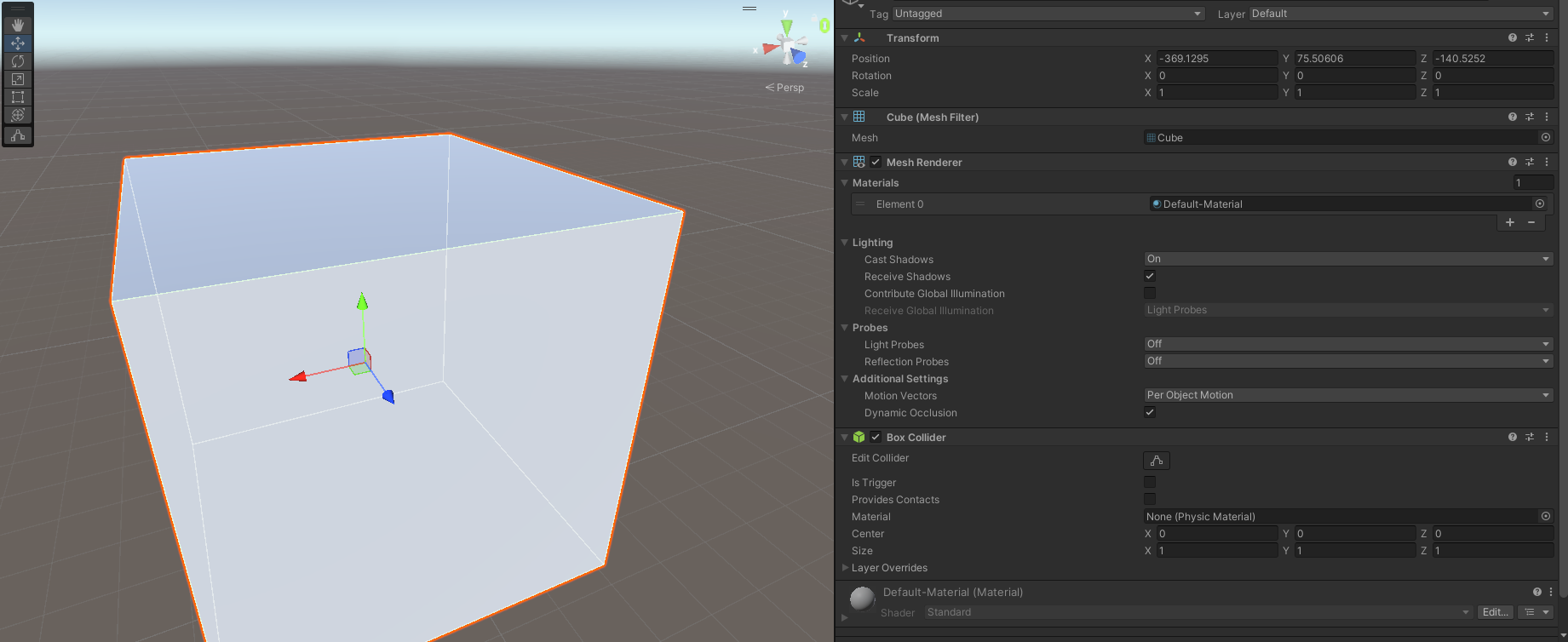Click the blue Z-axis move arrow on cube
This screenshot has width=1568, height=642.
(388, 396)
